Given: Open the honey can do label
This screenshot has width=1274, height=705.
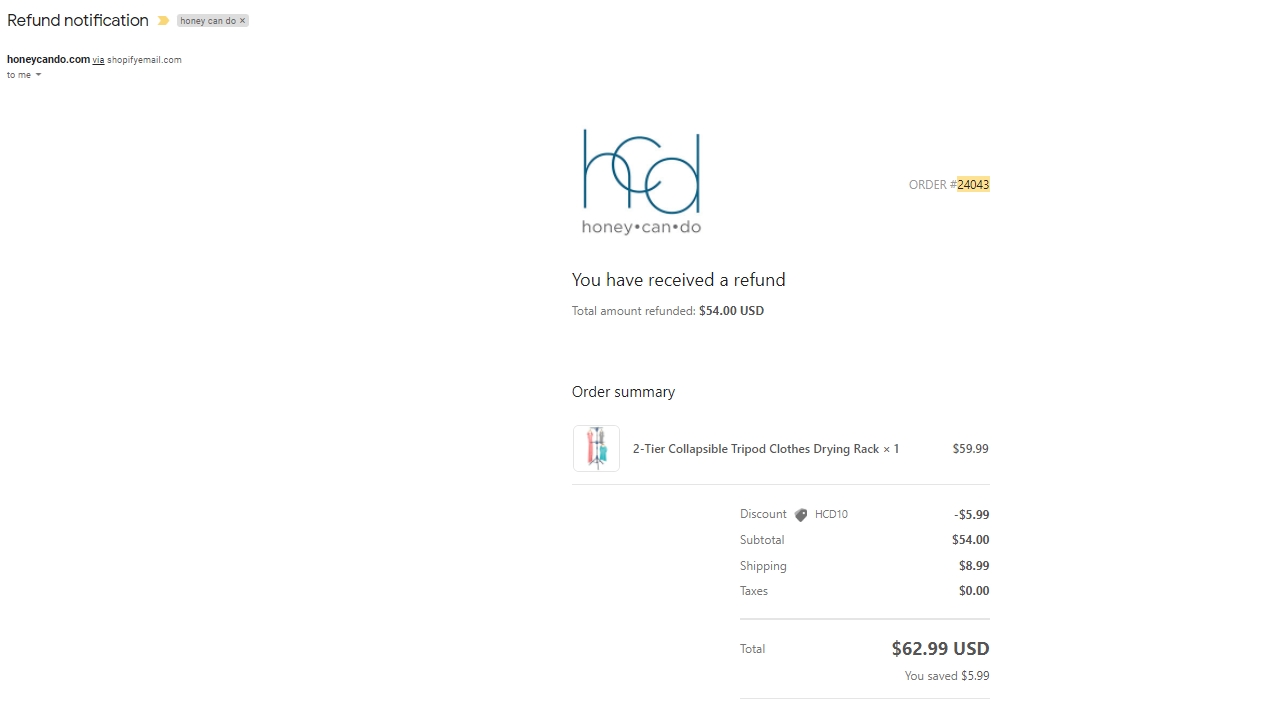Looking at the screenshot, I should [x=208, y=21].
